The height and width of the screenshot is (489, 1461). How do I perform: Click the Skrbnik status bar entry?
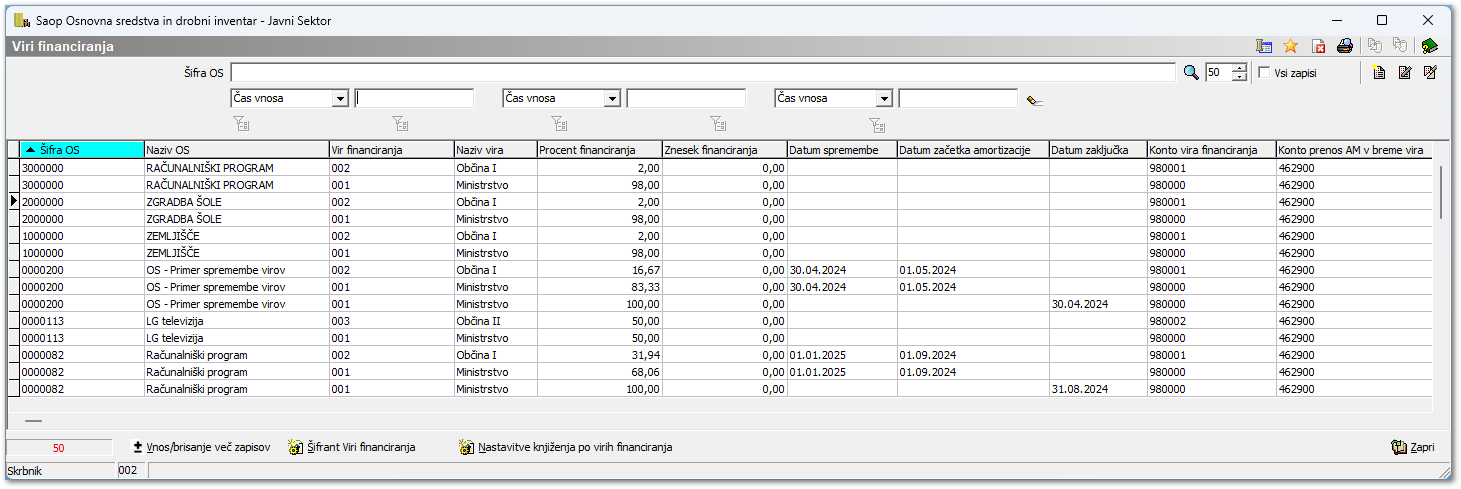pyautogui.click(x=61, y=469)
